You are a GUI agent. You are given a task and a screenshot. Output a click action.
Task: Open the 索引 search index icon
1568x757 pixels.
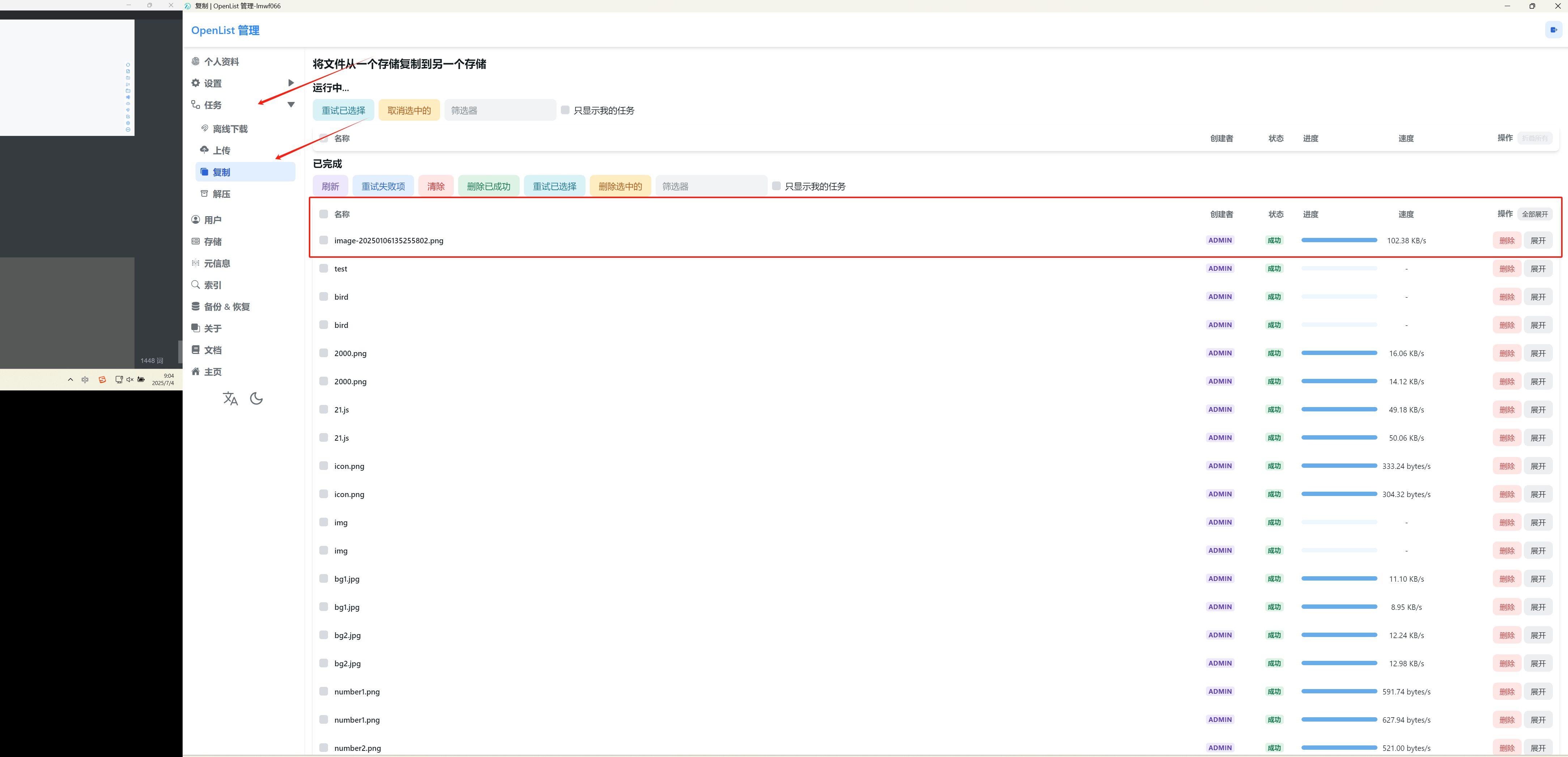(195, 285)
